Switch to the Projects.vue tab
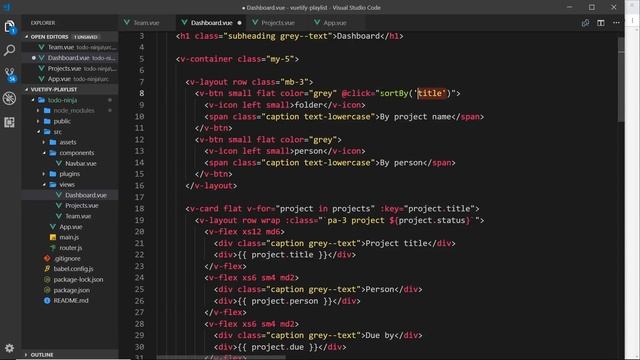This screenshot has width=640, height=360. 278,23
